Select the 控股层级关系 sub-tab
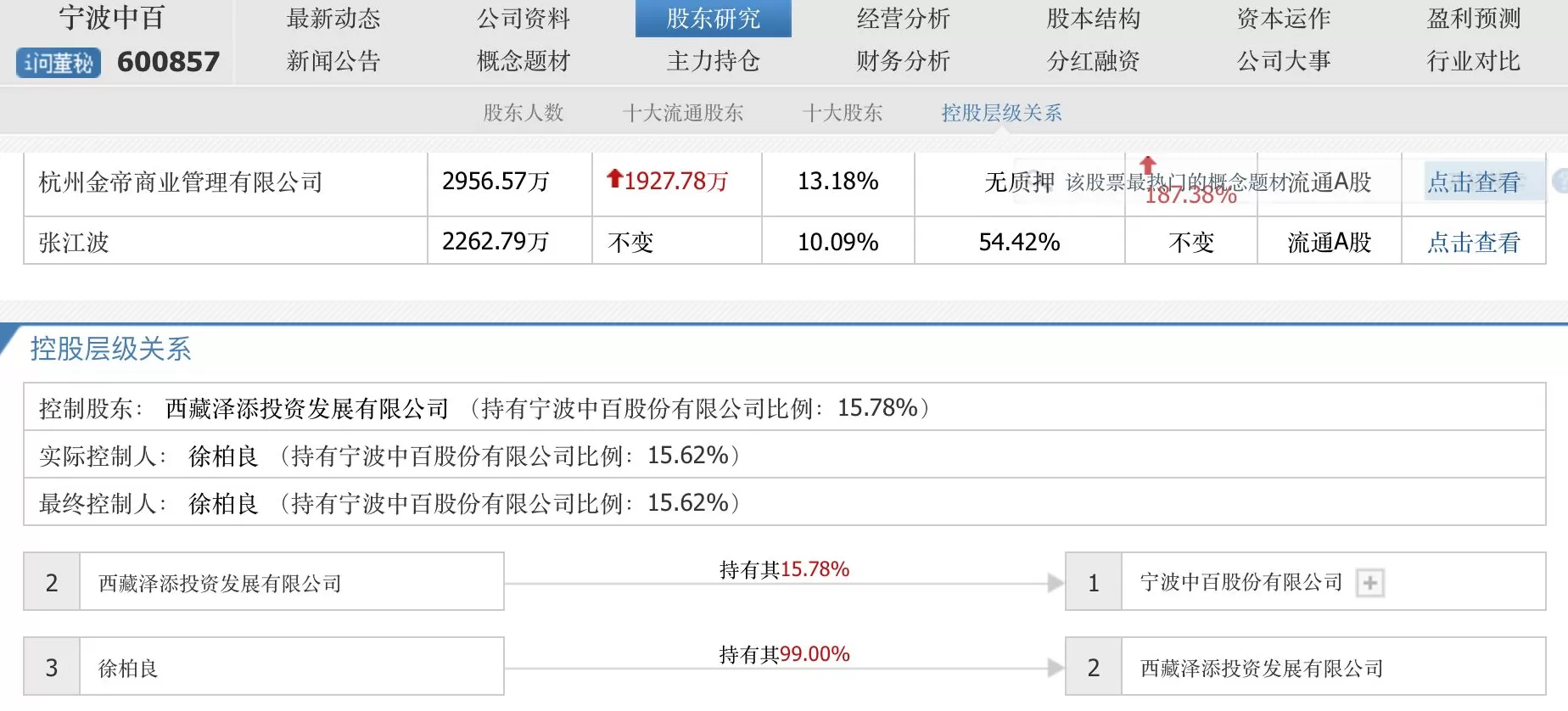Viewport: 1568px width, 711px height. 1002,112
